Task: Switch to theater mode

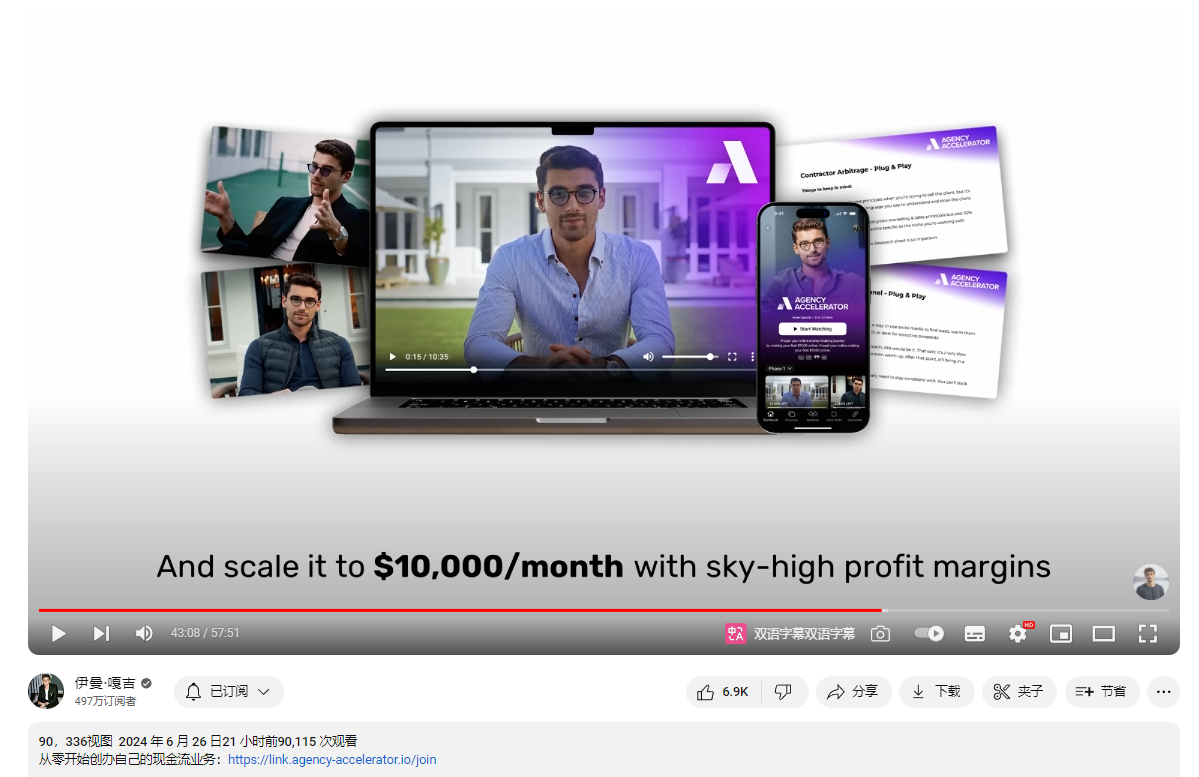Action: click(1103, 633)
